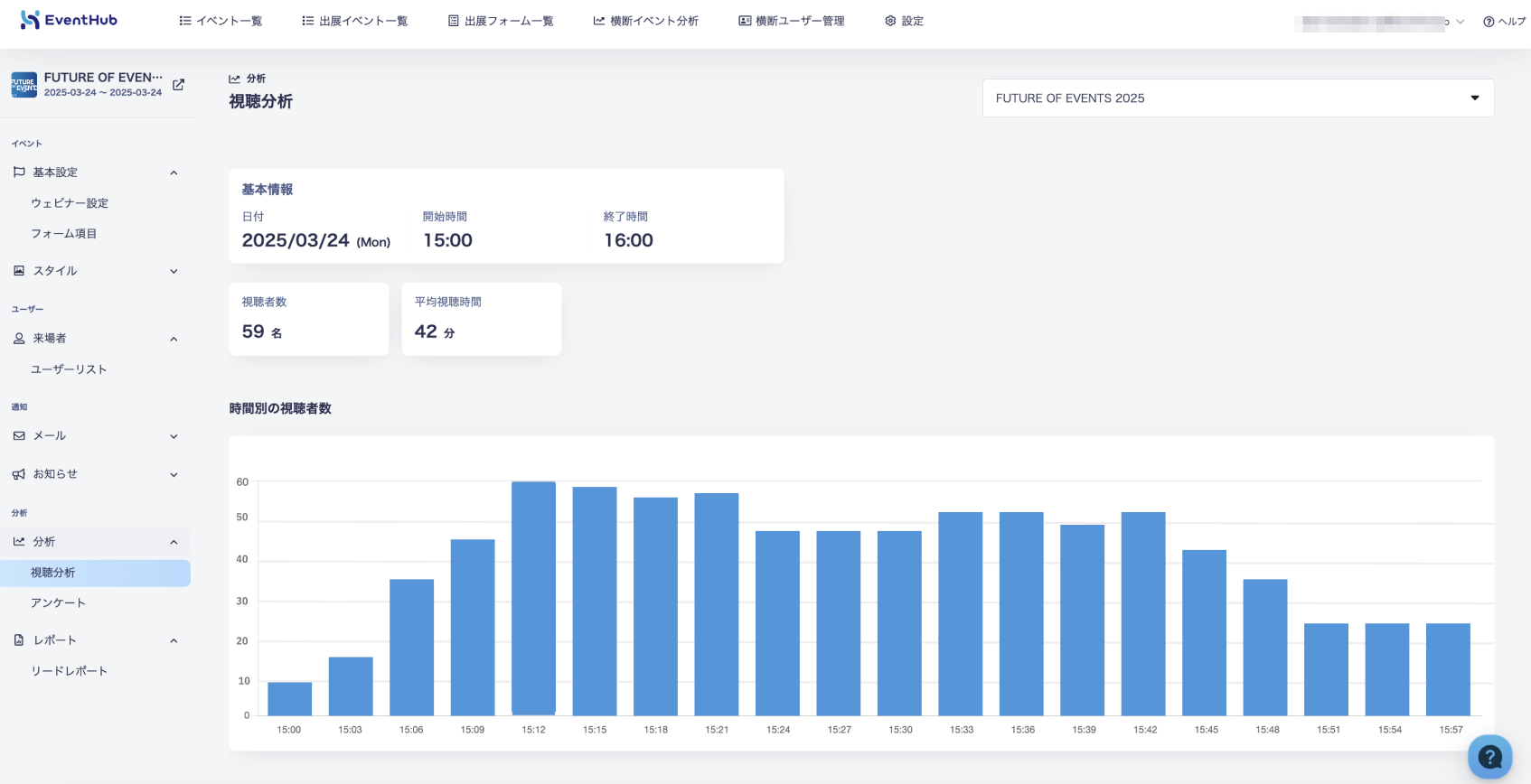
Task: Click the 15:06 bar in viewer chart
Action: [x=412, y=648]
